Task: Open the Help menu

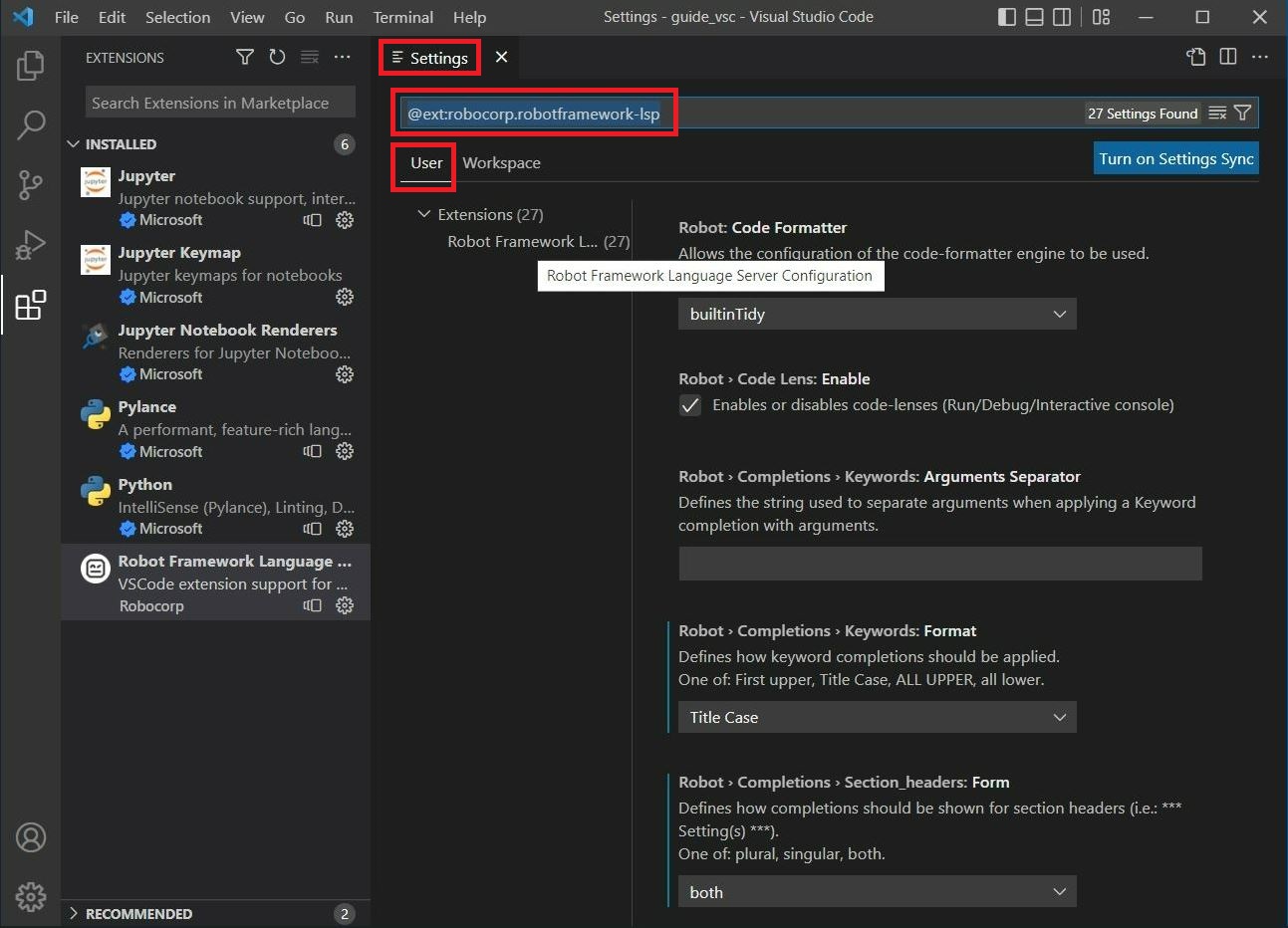Action: click(x=469, y=17)
